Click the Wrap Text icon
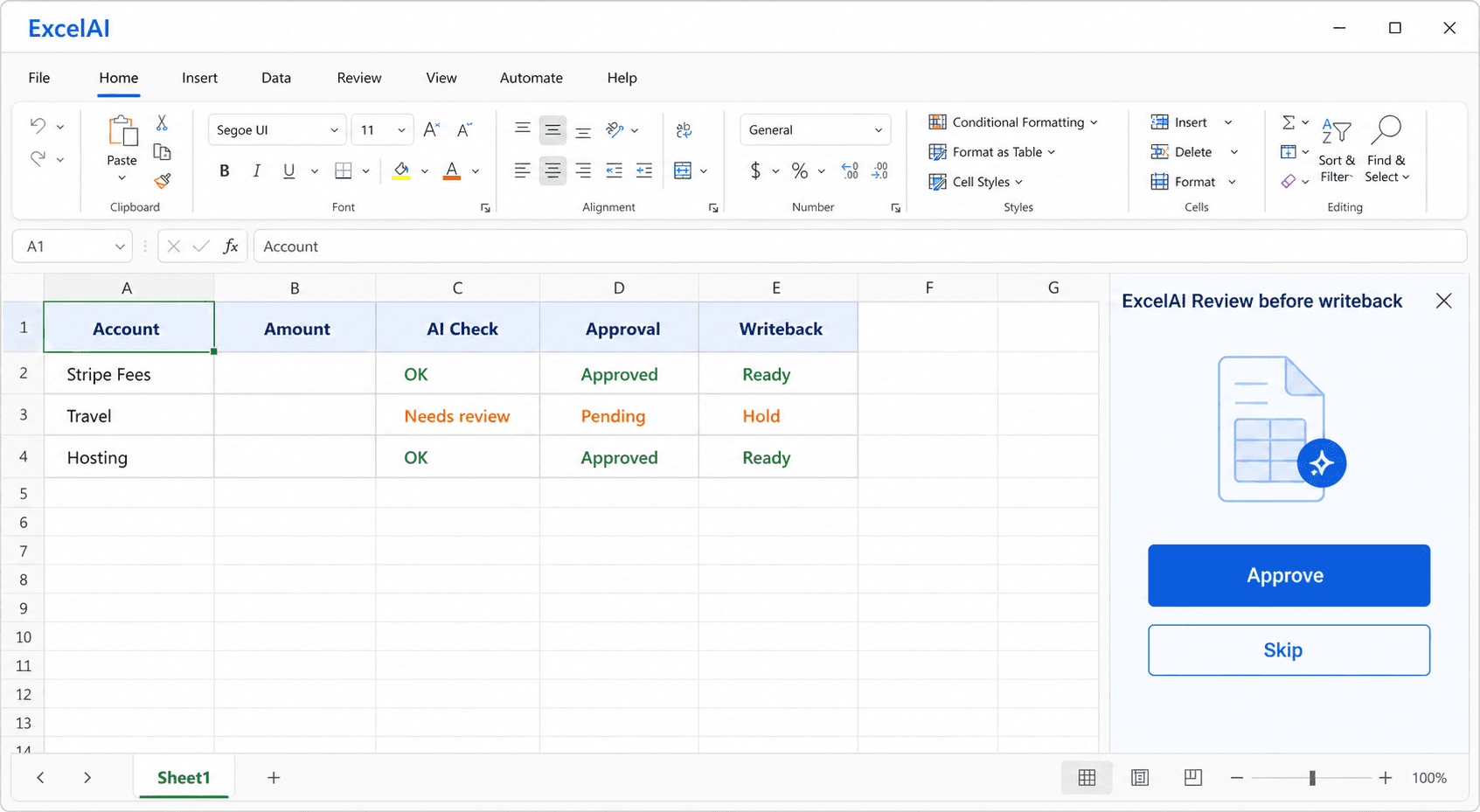The height and width of the screenshot is (812, 1480). (x=684, y=129)
